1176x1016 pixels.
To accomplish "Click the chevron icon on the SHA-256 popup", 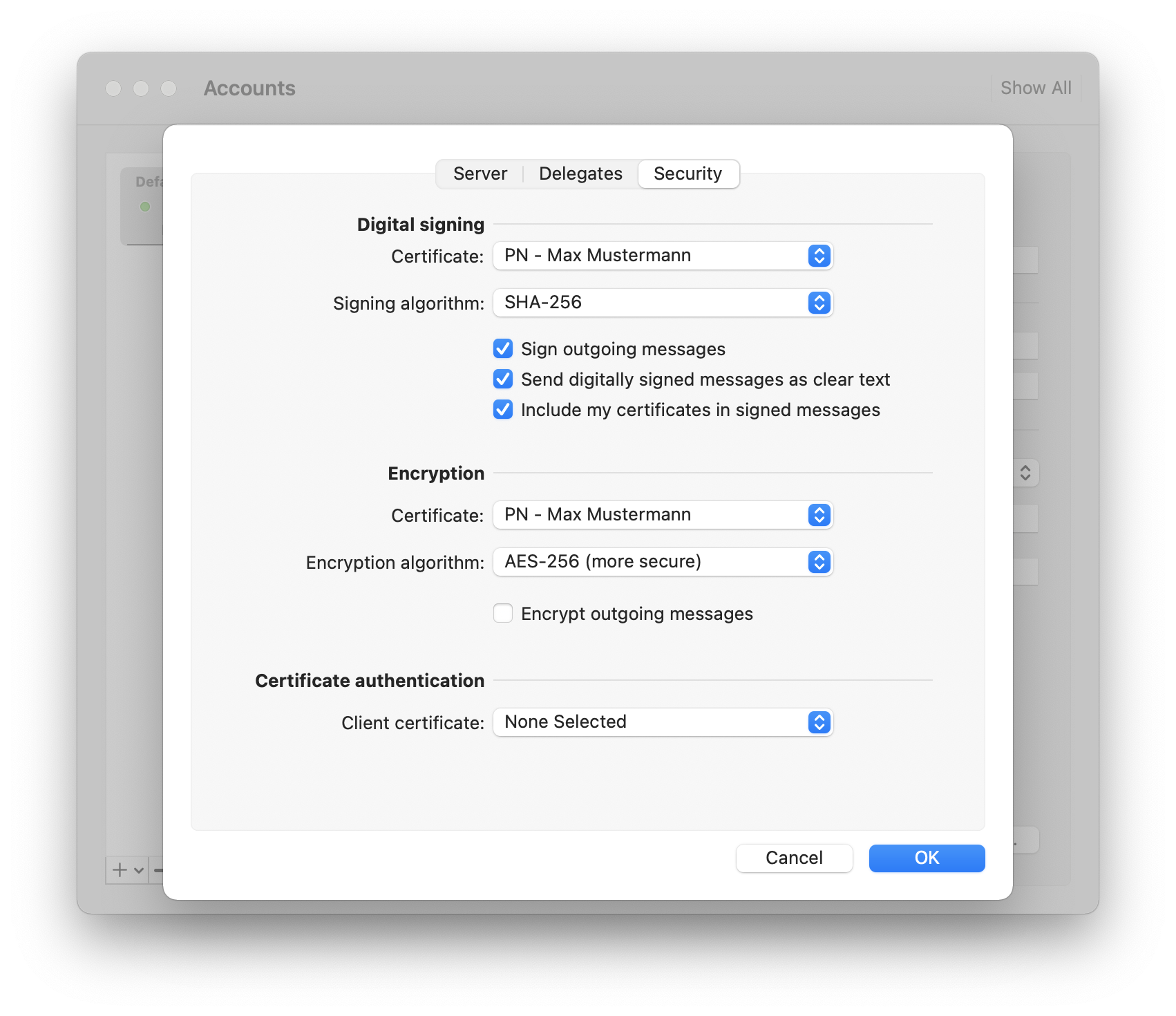I will tap(818, 303).
